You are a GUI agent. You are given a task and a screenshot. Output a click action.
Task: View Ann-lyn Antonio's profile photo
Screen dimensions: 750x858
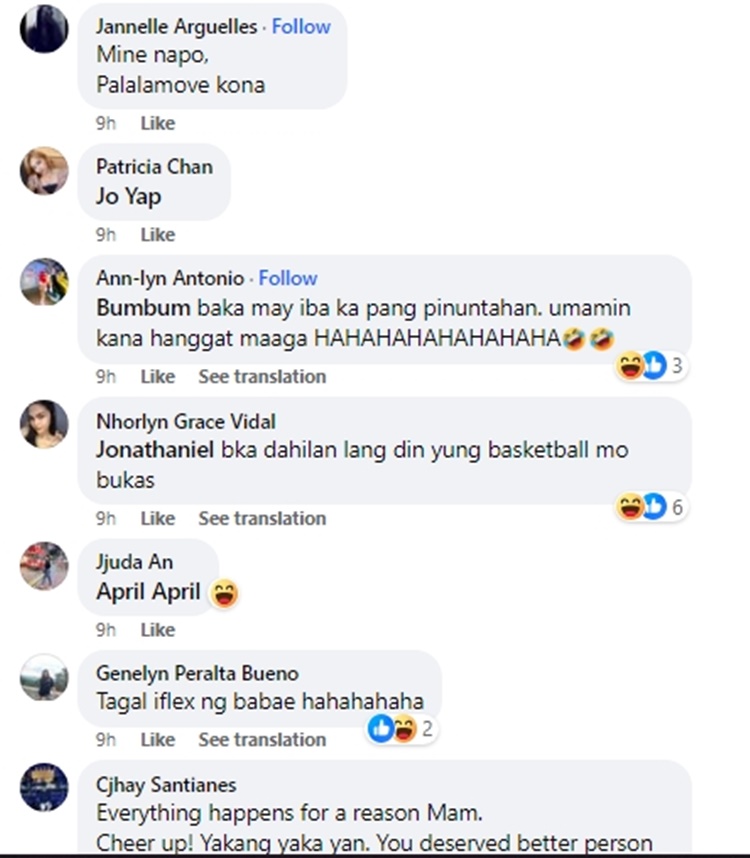(x=44, y=282)
